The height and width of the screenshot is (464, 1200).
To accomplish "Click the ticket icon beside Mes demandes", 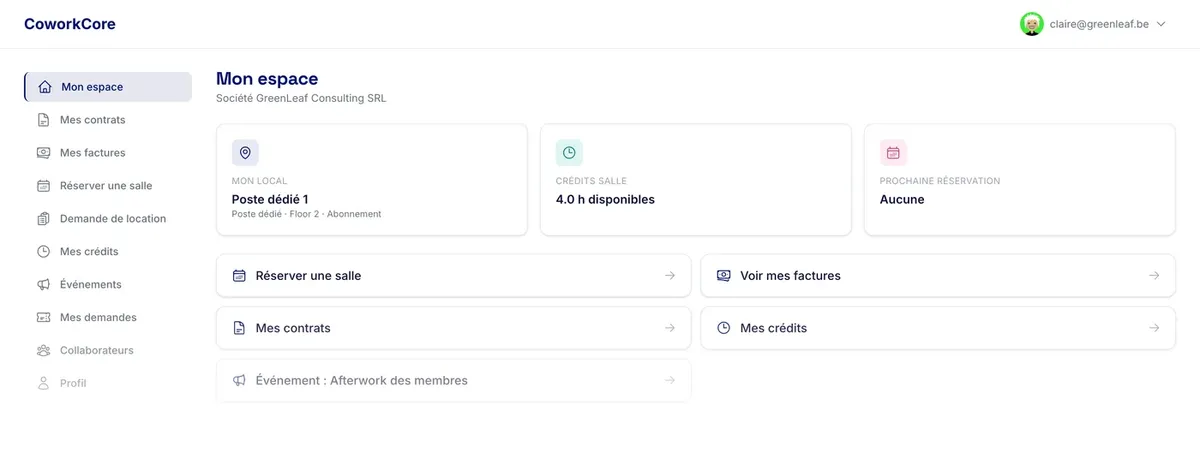I will click(43, 318).
